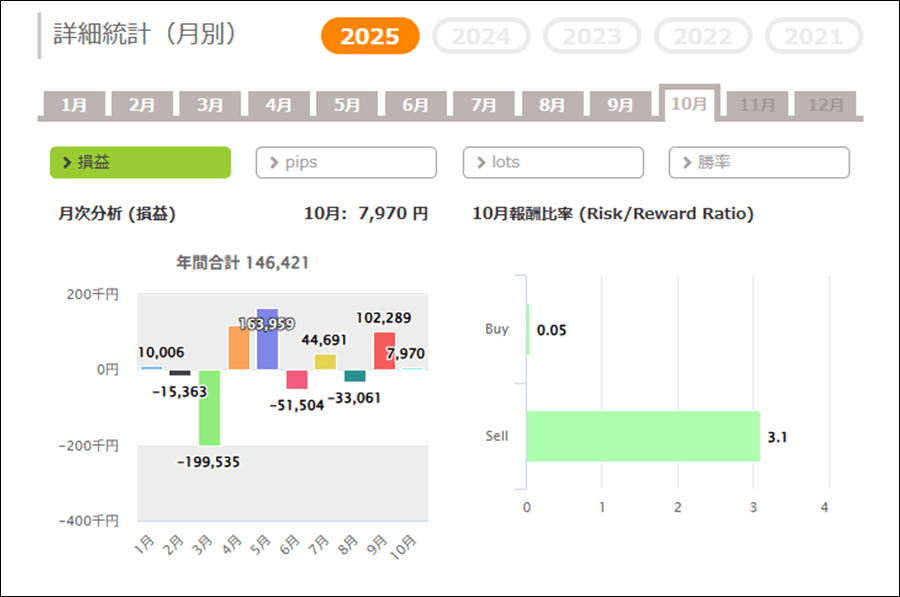The image size is (900, 597).
Task: Select the 2025 year button
Action: pyautogui.click(x=370, y=37)
